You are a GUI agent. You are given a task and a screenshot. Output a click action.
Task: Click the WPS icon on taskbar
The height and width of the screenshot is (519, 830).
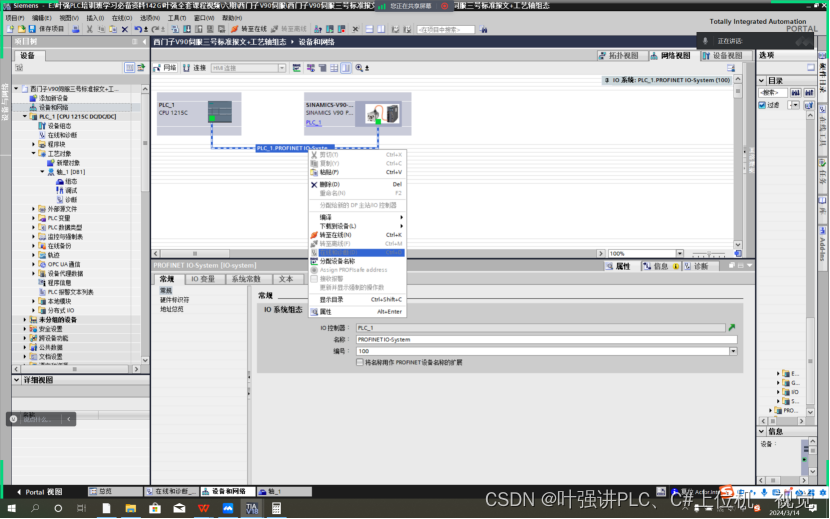click(203, 508)
